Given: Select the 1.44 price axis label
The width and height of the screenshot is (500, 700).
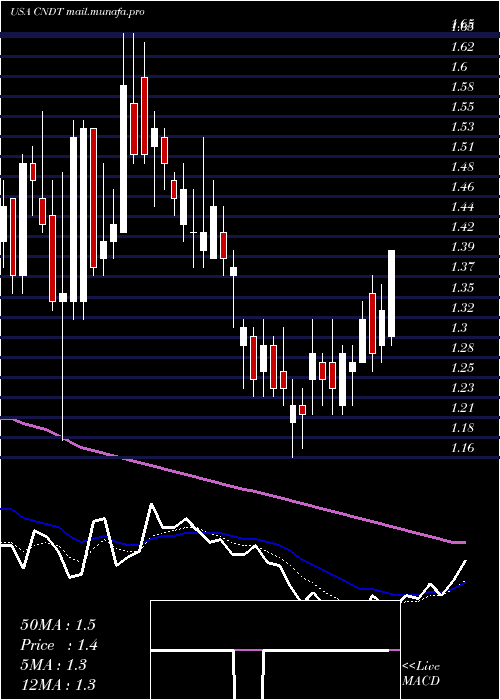Looking at the screenshot, I should (x=462, y=207).
